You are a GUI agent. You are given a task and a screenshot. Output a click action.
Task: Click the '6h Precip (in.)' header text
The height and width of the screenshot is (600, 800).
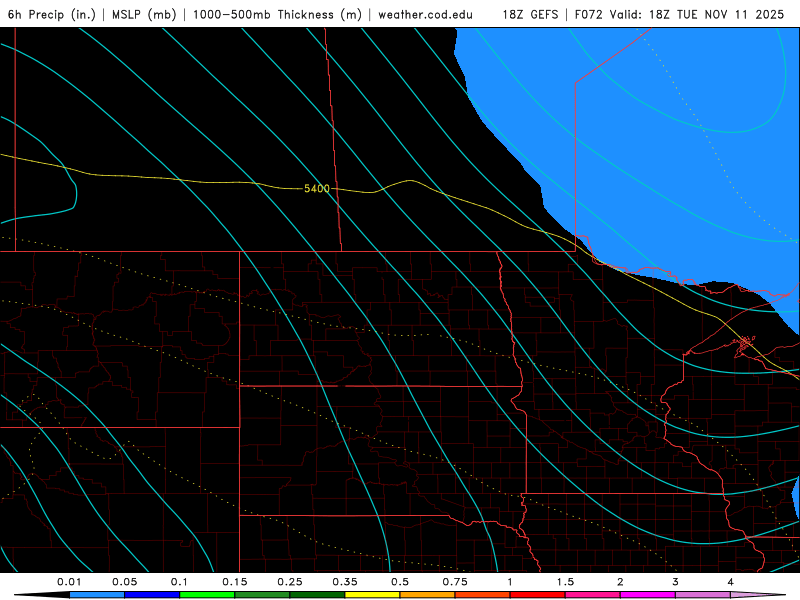click(52, 14)
